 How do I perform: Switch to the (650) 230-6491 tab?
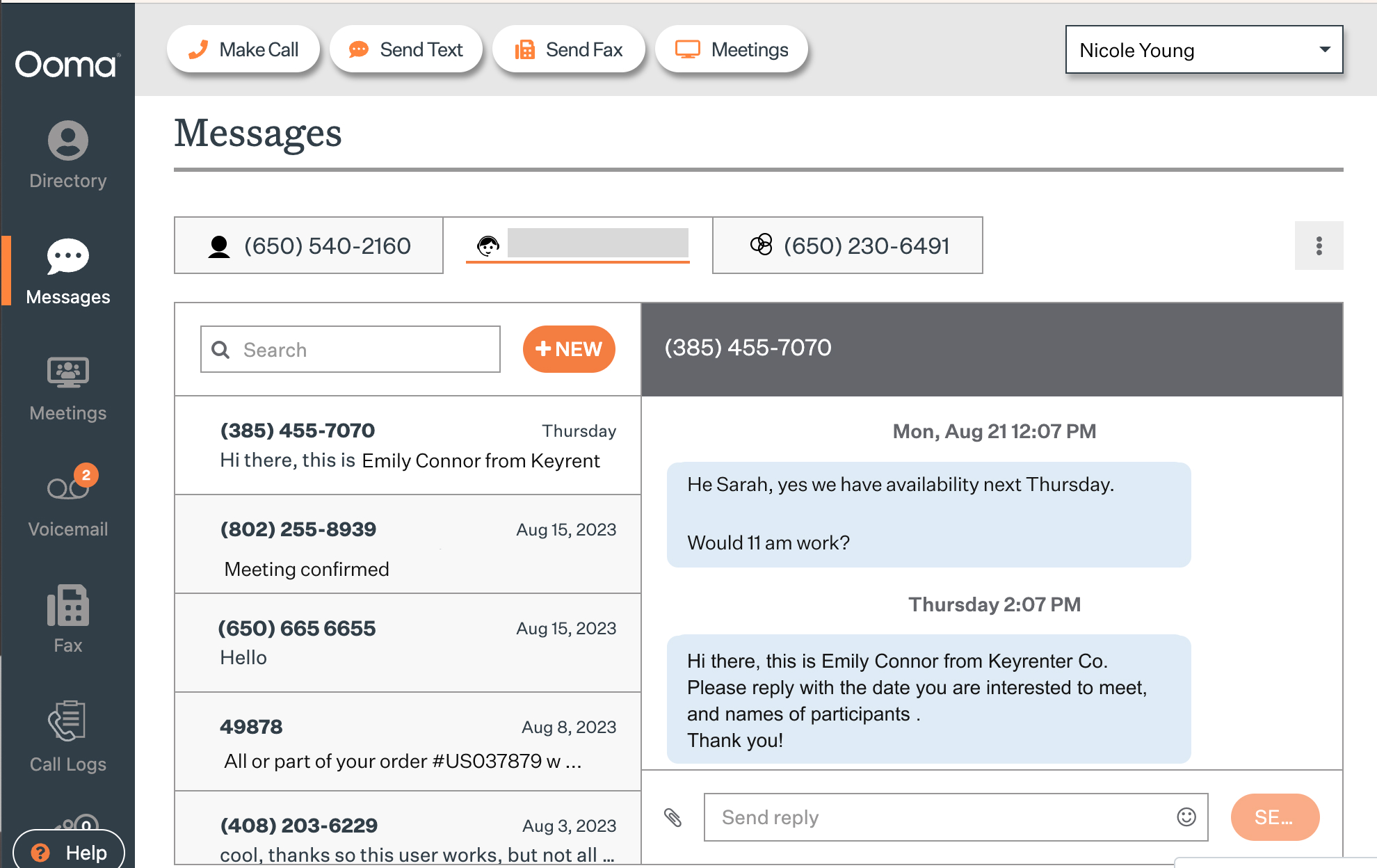click(x=847, y=246)
